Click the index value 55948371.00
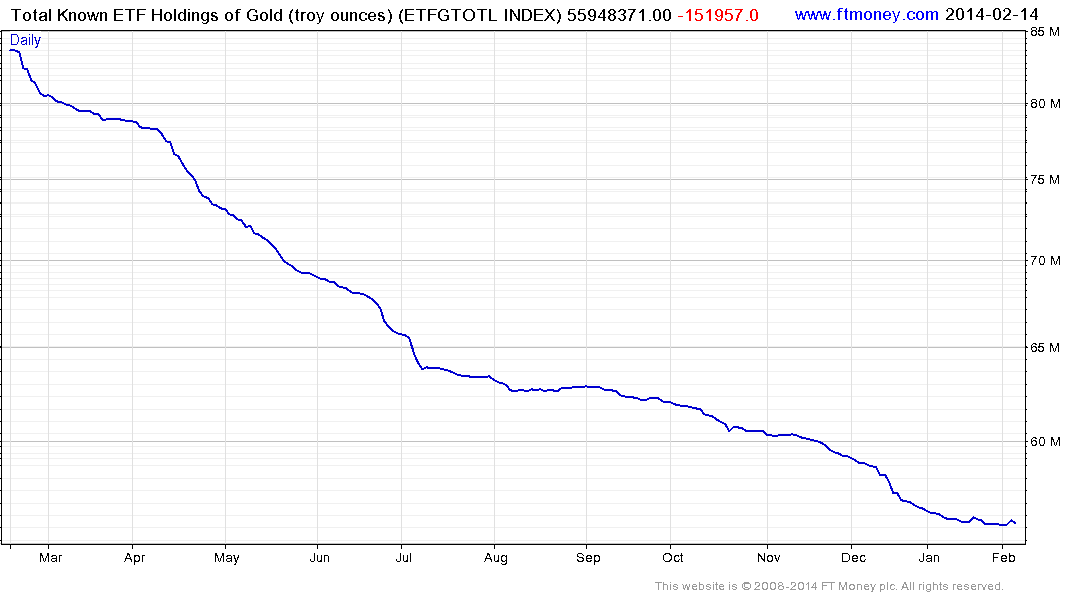The width and height of the screenshot is (1075, 600). (x=619, y=15)
